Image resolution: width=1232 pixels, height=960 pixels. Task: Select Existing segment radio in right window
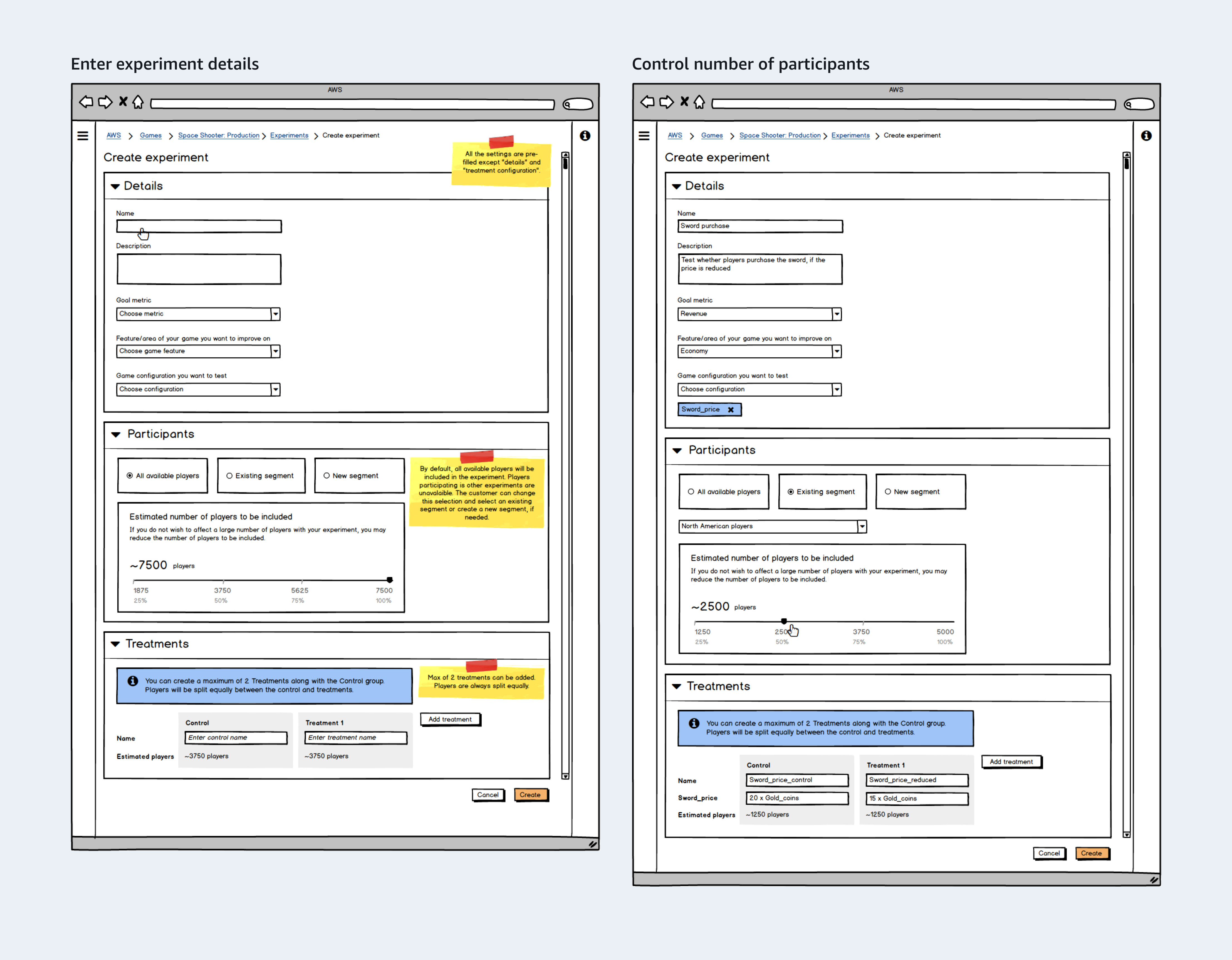tap(791, 492)
